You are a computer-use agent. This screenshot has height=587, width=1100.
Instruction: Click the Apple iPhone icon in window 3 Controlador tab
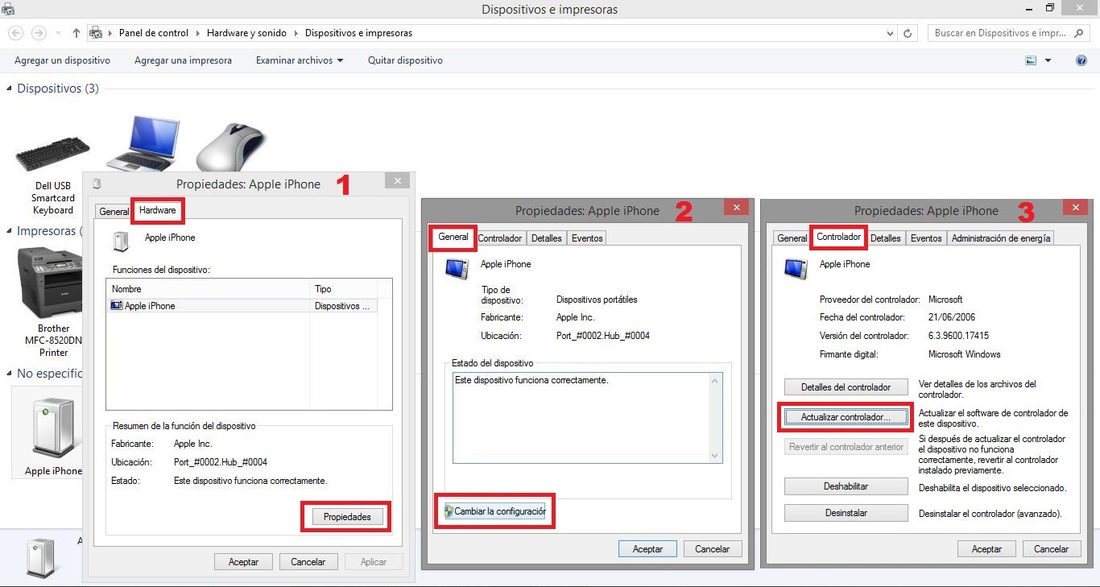click(796, 269)
